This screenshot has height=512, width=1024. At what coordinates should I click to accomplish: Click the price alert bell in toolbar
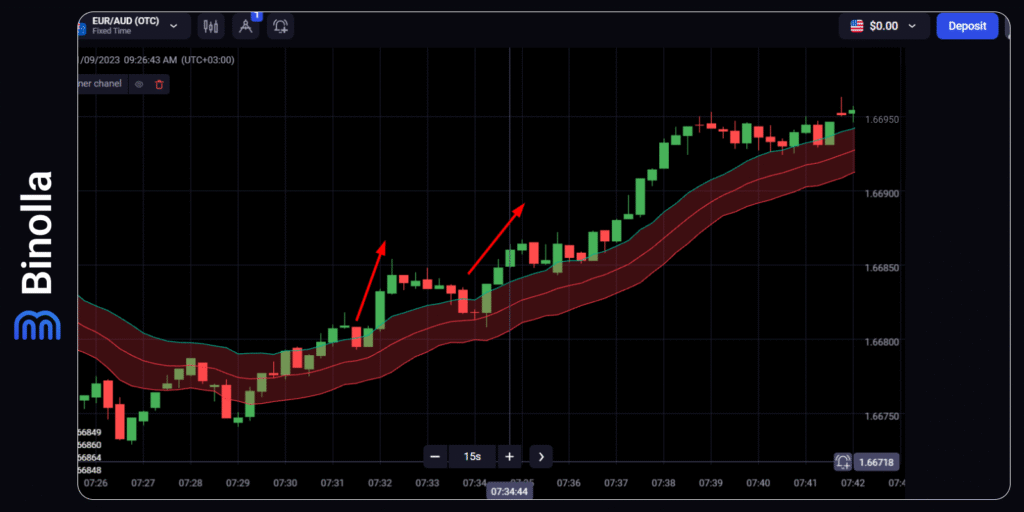click(x=281, y=26)
